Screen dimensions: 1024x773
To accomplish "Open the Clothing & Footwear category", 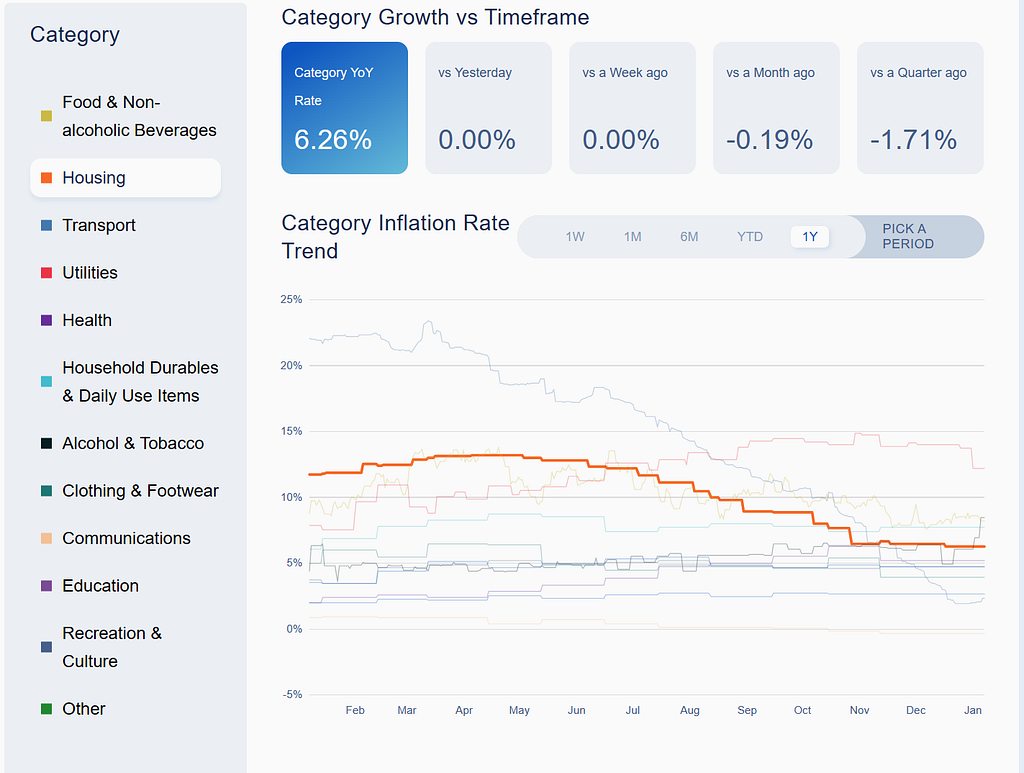I will click(125, 491).
